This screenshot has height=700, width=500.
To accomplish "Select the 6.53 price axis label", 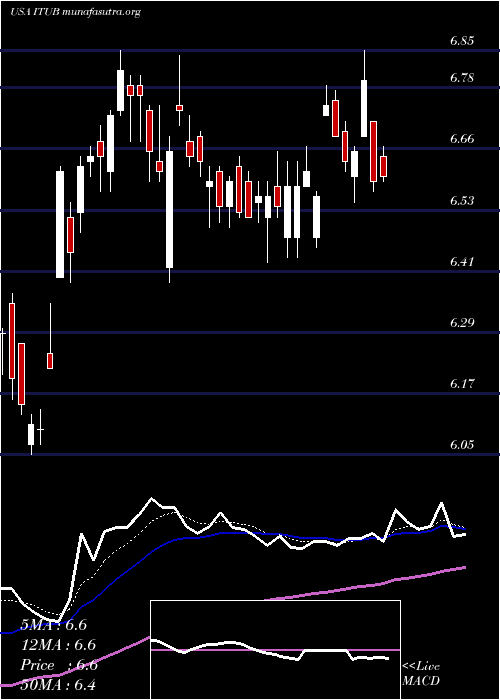I will 462,200.
